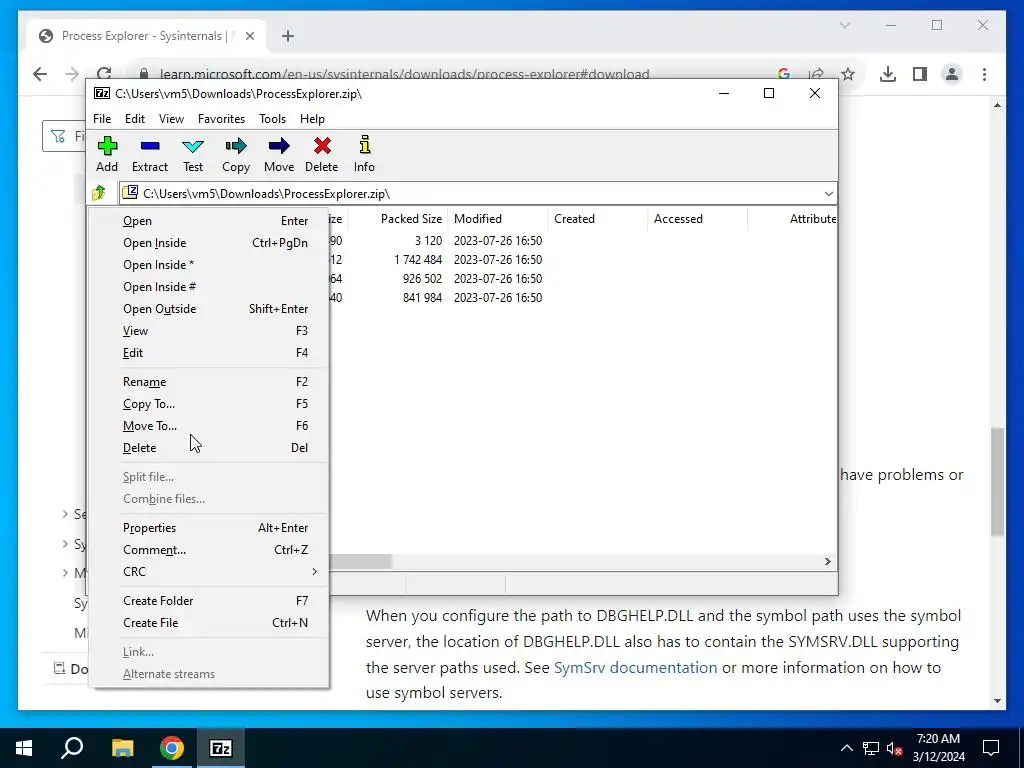Select Edit F4 from context menu
Screen dimensions: 1024x768
pyautogui.click(x=208, y=353)
